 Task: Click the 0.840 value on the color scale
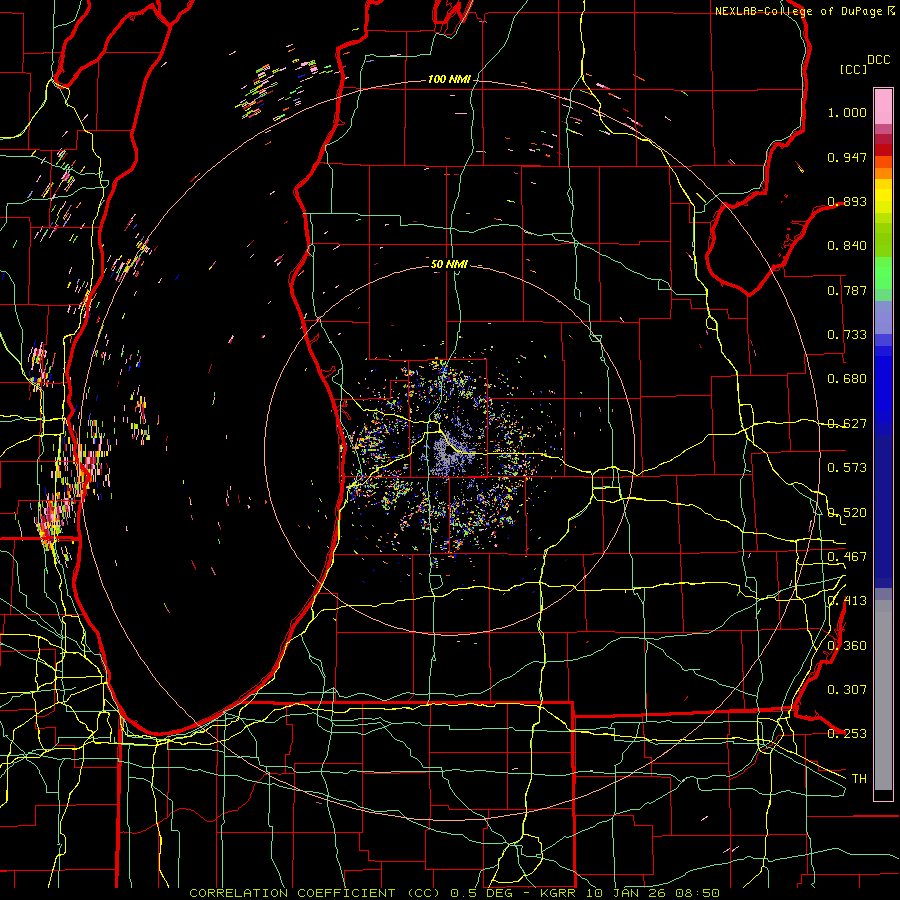847,246
